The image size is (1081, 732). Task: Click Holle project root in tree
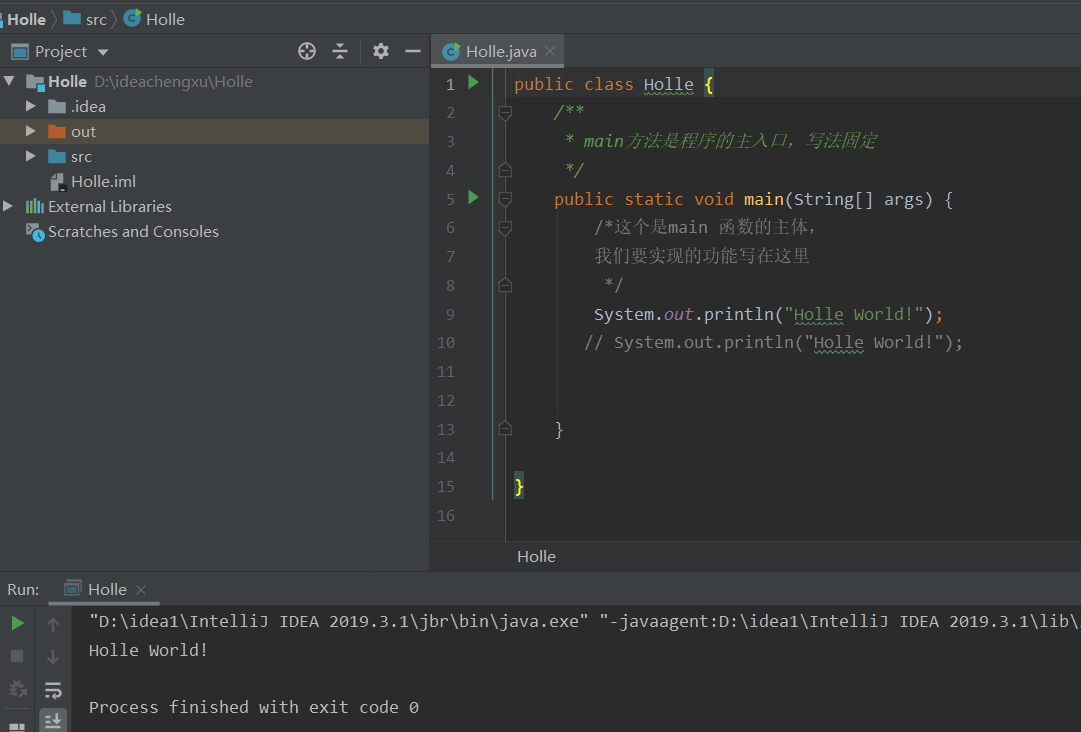point(67,81)
